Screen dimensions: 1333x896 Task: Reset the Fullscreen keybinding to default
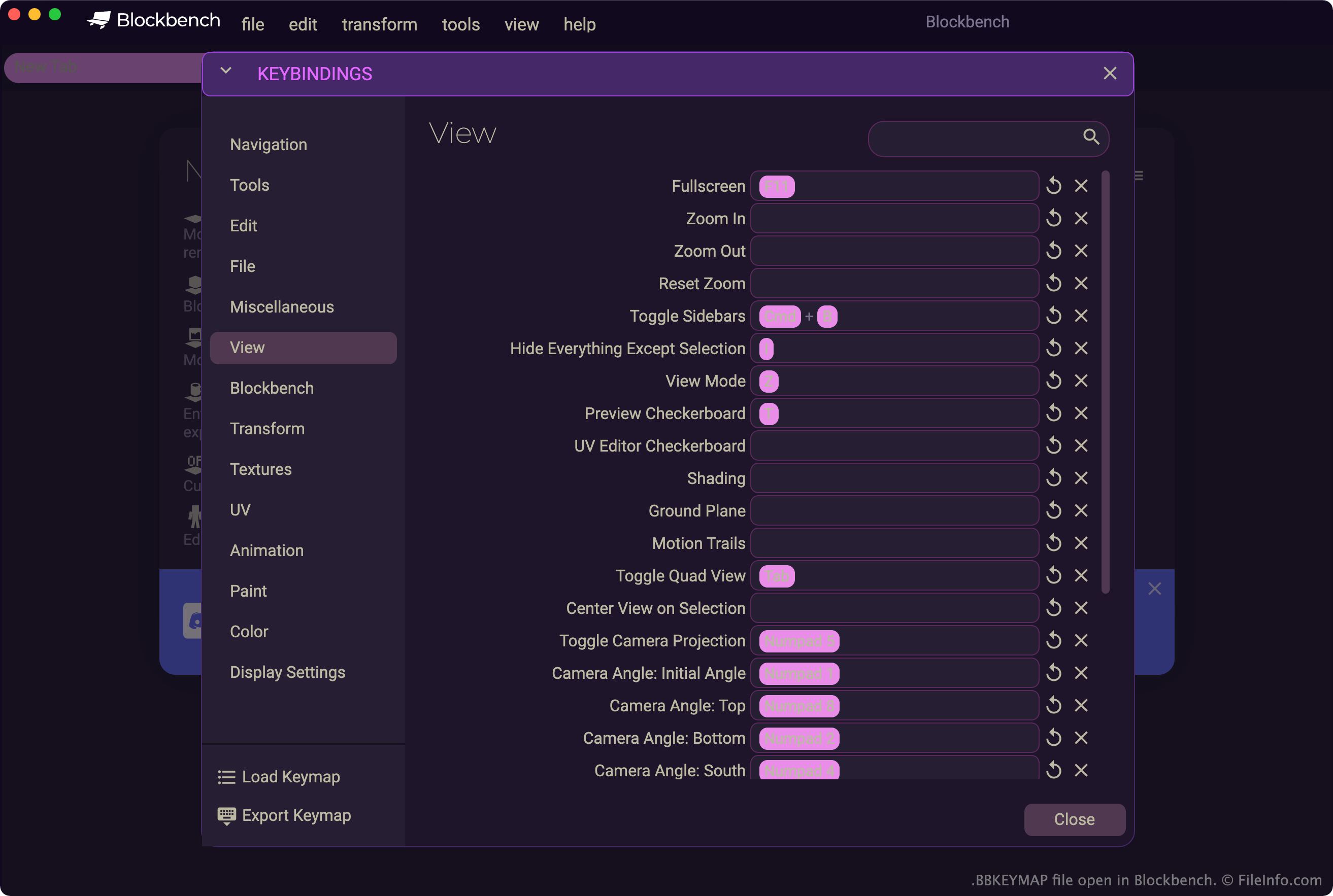point(1053,186)
